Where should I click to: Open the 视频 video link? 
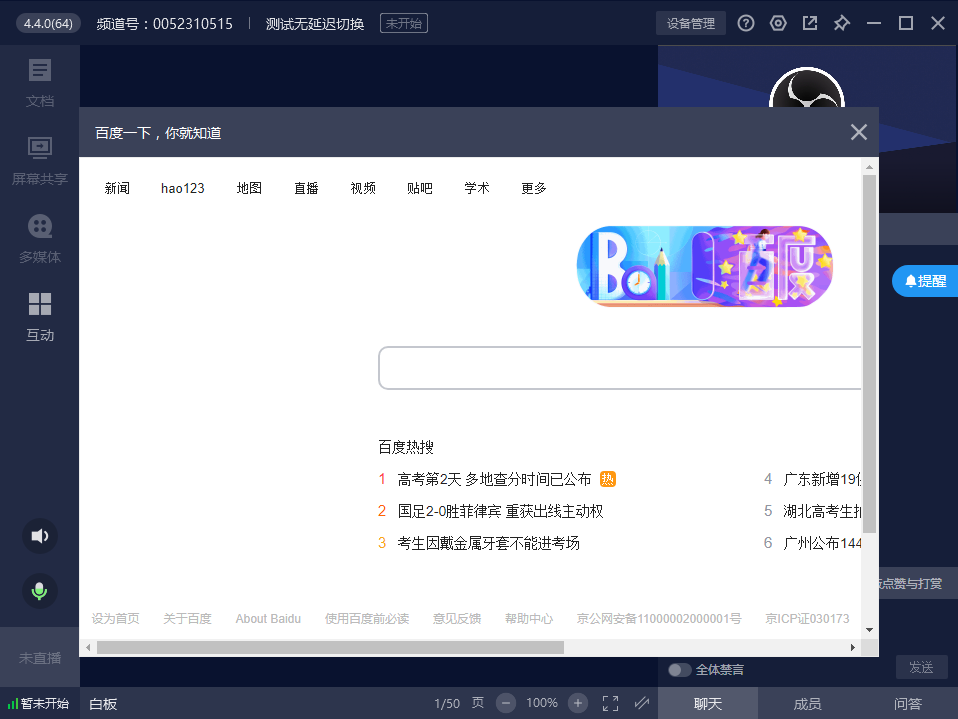pos(363,188)
